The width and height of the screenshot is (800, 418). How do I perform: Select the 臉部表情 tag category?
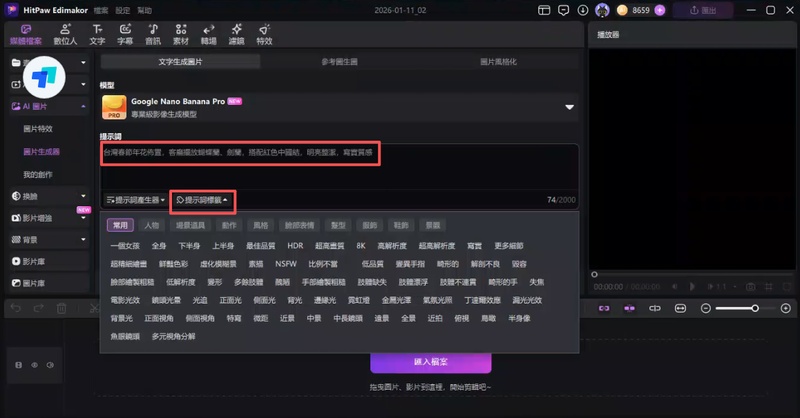tap(299, 225)
